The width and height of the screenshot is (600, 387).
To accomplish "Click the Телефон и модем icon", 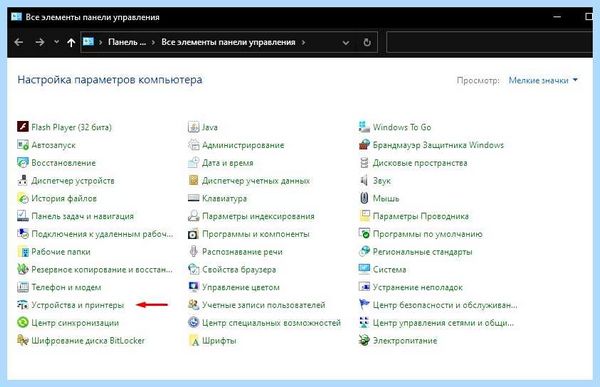I will (23, 287).
